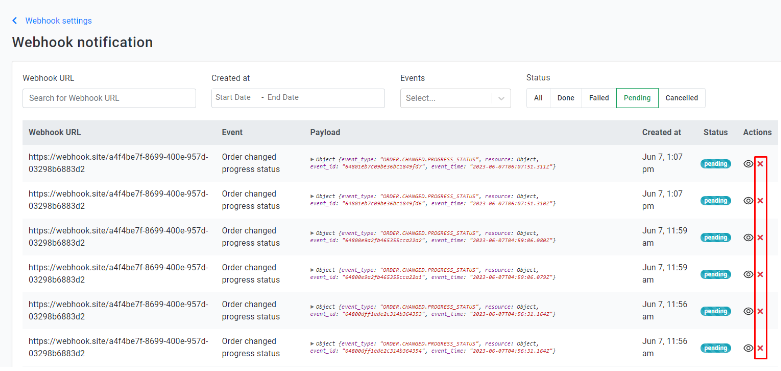Filter status by All
The height and width of the screenshot is (371, 781).
538,98
